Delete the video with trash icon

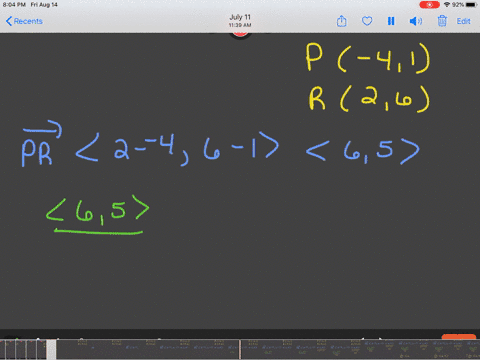tap(442, 21)
